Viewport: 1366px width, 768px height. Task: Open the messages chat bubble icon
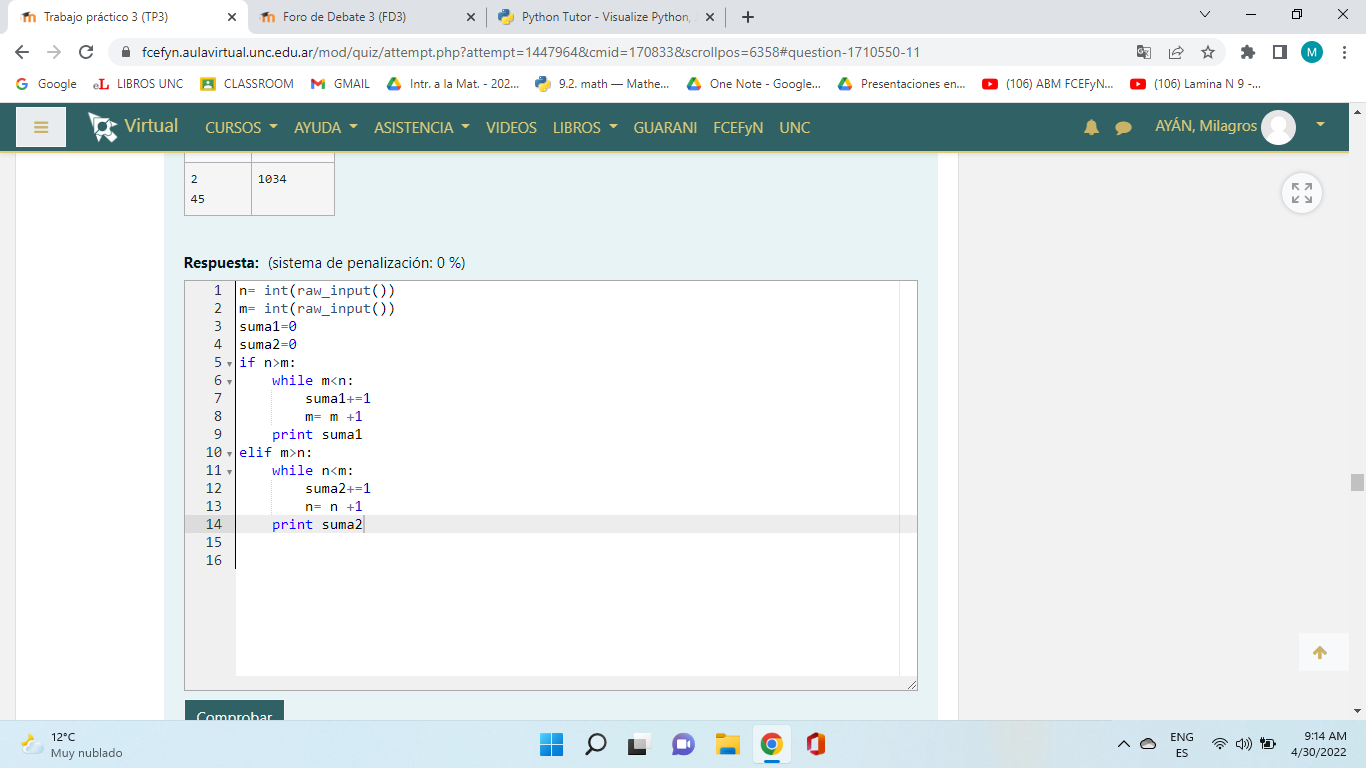[1123, 128]
